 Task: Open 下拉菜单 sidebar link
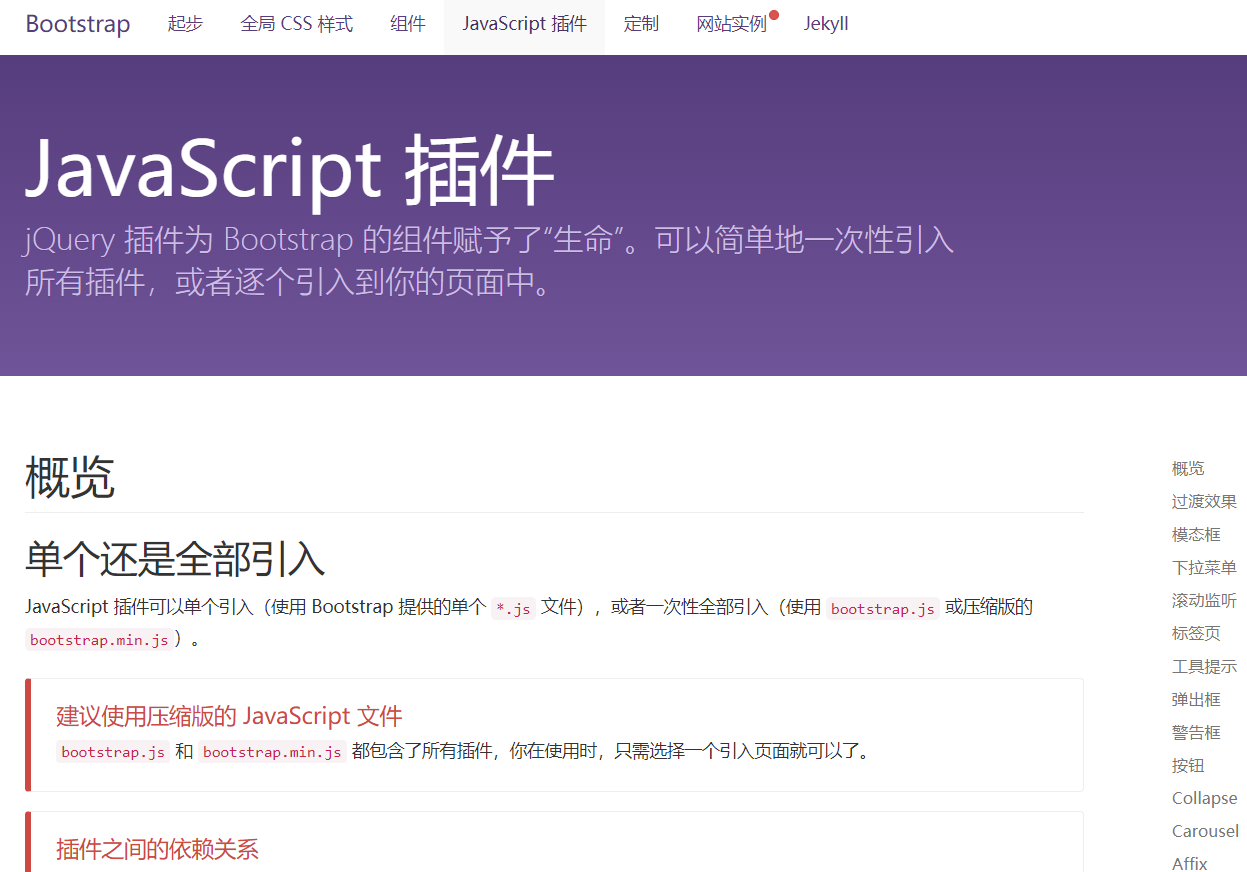point(1204,567)
